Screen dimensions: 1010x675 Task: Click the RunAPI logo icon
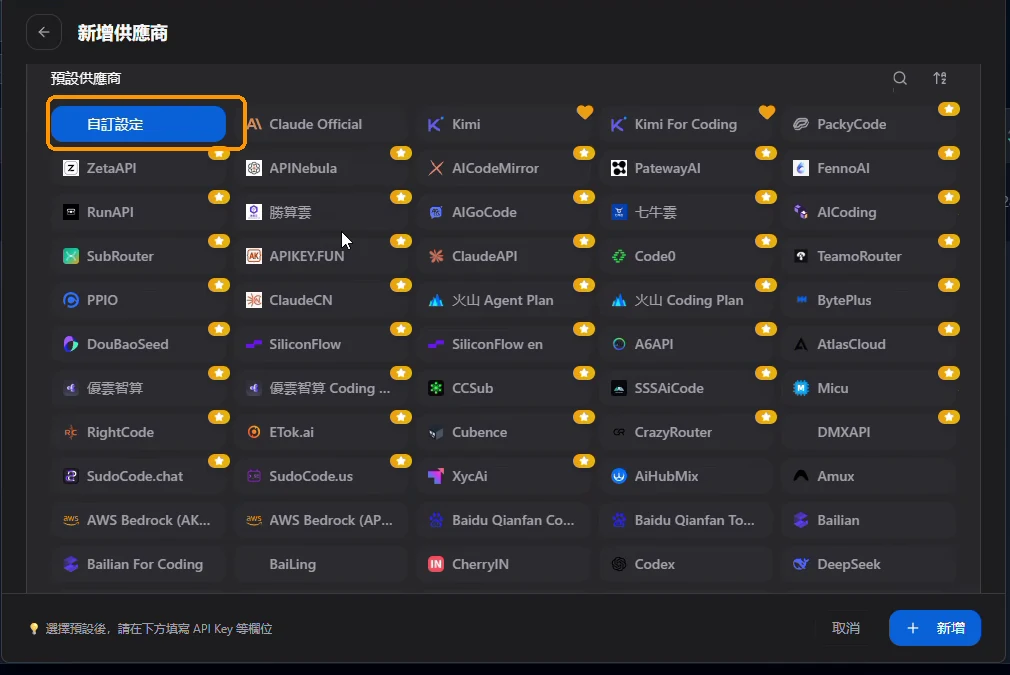tap(71, 212)
